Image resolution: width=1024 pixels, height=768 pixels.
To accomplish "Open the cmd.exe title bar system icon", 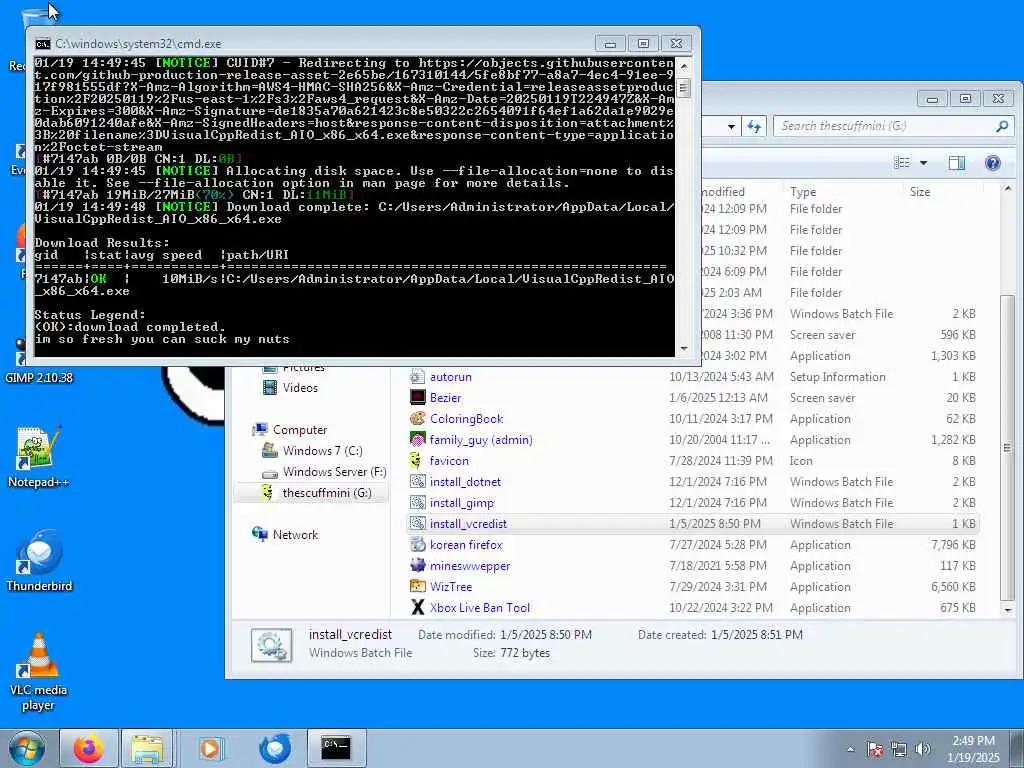I will 42,44.
